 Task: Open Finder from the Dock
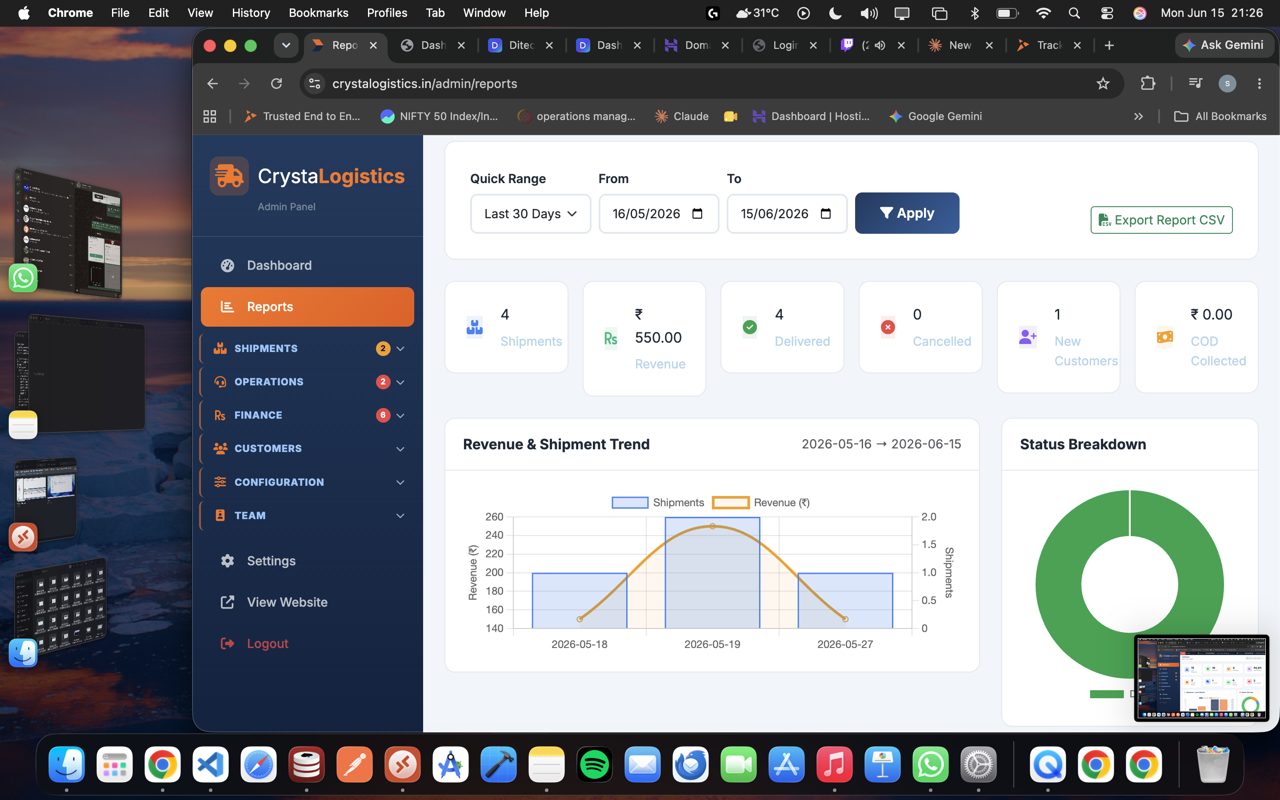click(x=67, y=765)
